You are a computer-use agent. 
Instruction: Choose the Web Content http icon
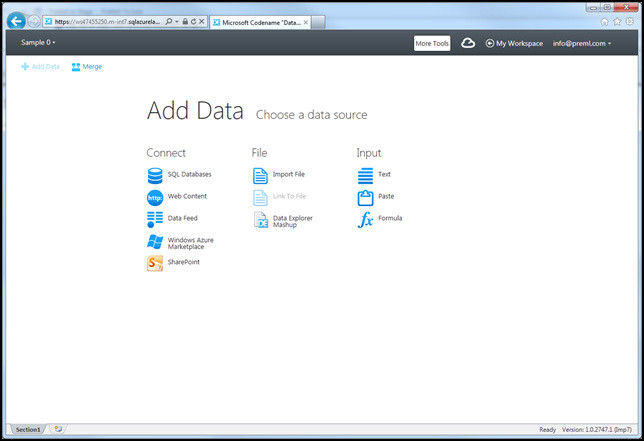[155, 198]
